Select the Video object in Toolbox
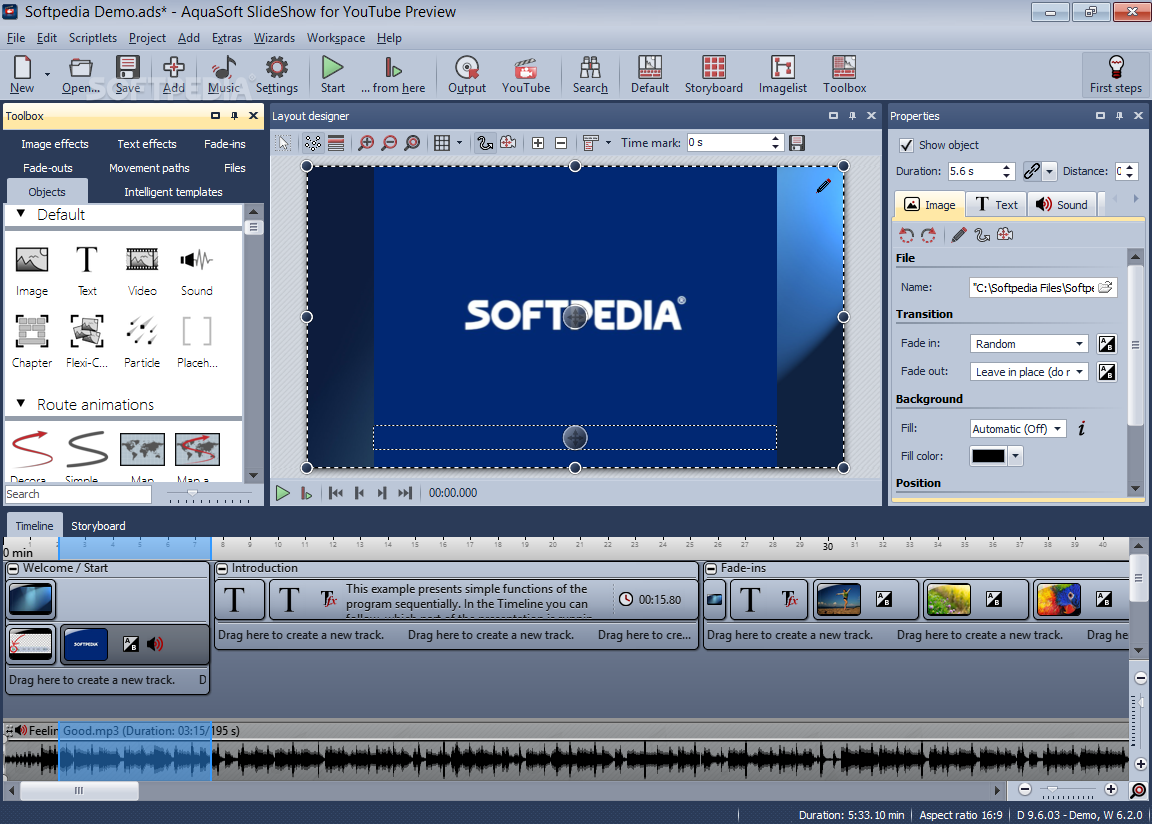Screen dimensions: 1152x824 142,271
